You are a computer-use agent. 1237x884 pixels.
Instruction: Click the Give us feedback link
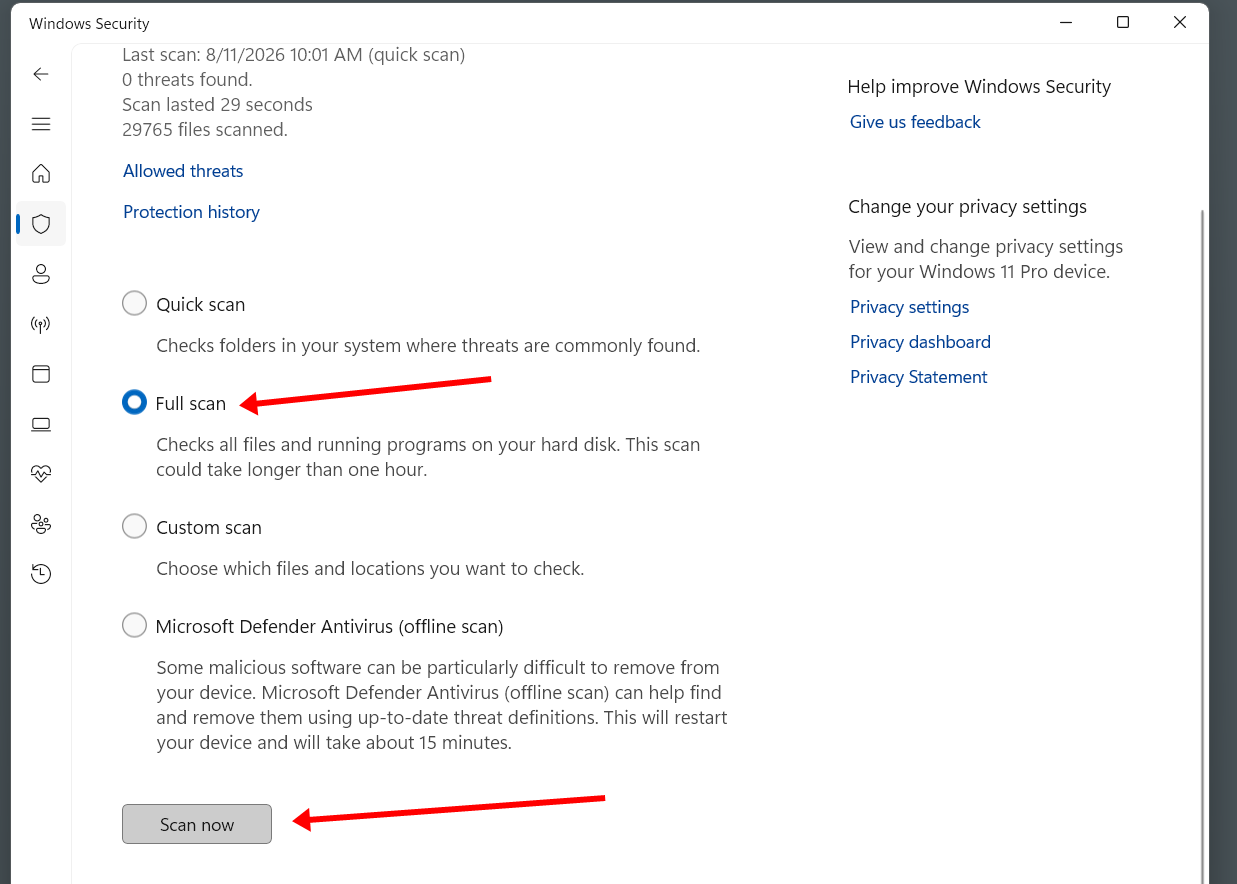(x=915, y=122)
